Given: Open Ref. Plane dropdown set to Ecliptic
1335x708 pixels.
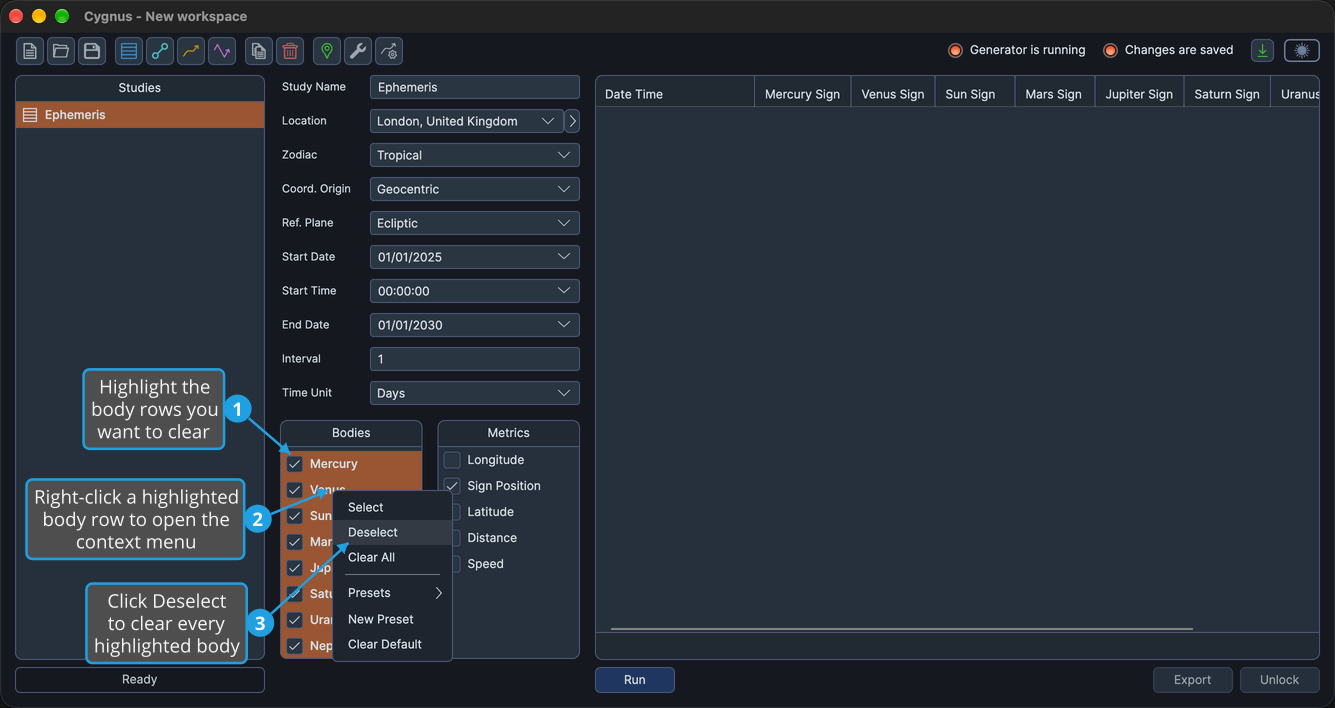Looking at the screenshot, I should click(x=475, y=223).
